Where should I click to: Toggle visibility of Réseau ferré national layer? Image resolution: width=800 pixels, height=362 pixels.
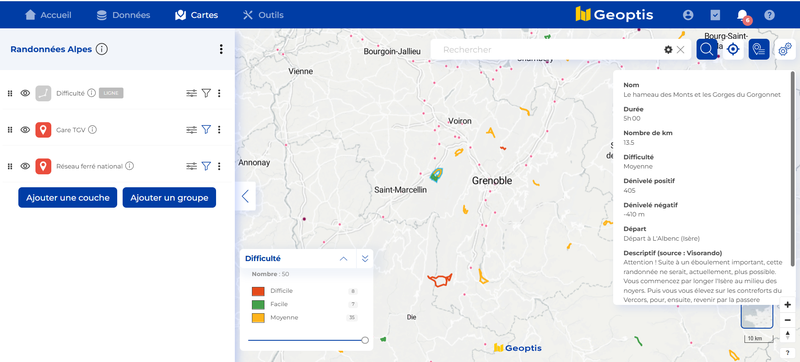(25, 166)
